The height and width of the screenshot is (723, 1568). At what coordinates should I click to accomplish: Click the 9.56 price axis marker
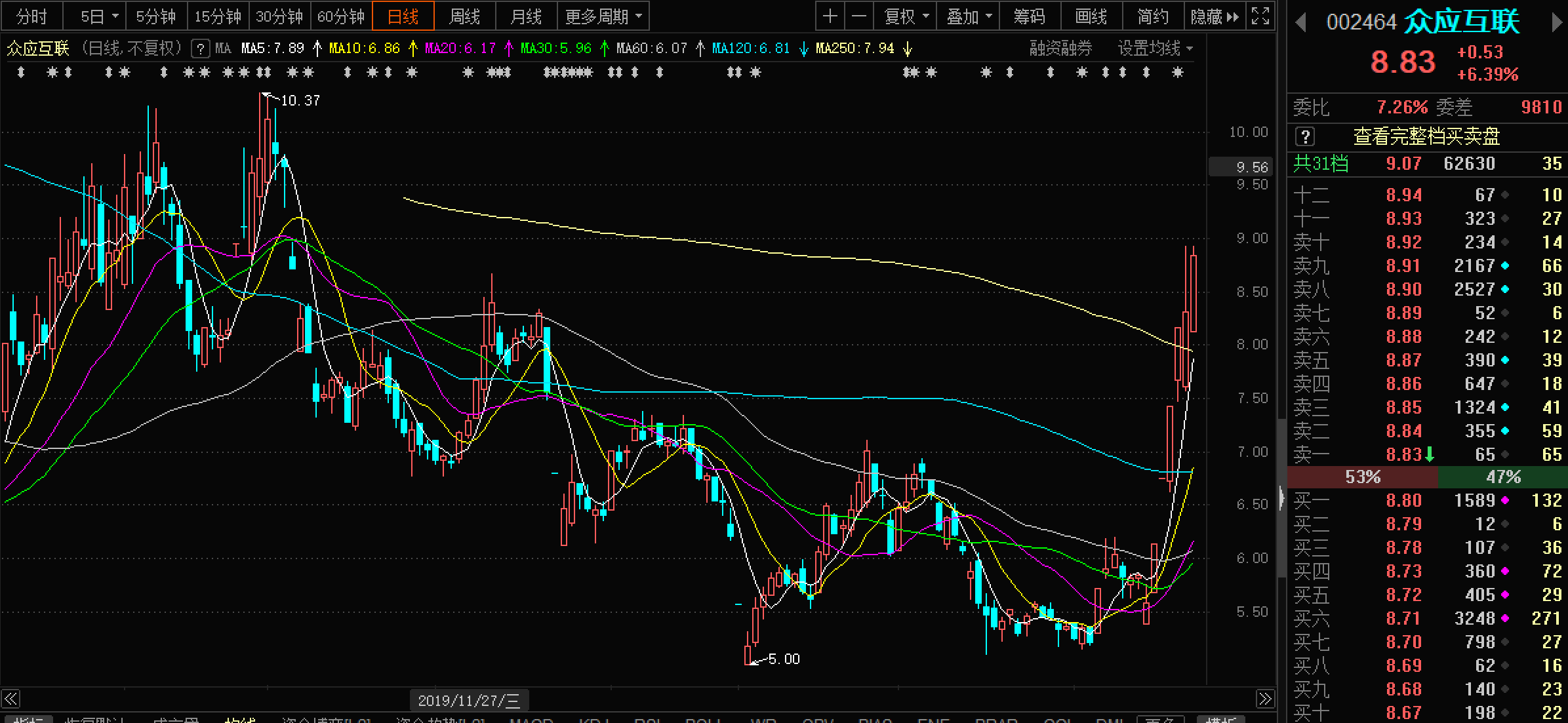tap(1240, 167)
